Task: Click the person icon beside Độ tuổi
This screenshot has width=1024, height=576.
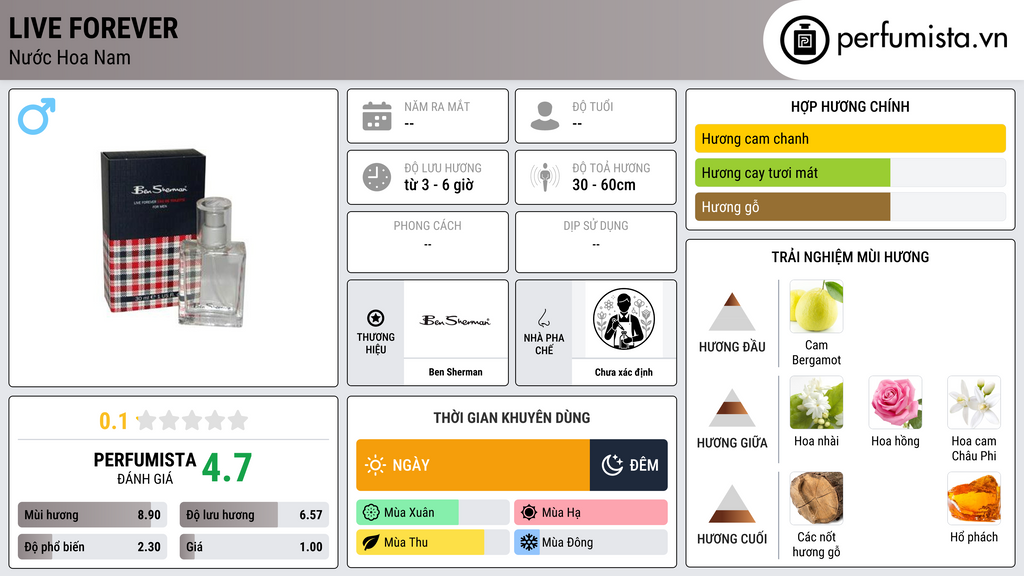Action: 545,116
